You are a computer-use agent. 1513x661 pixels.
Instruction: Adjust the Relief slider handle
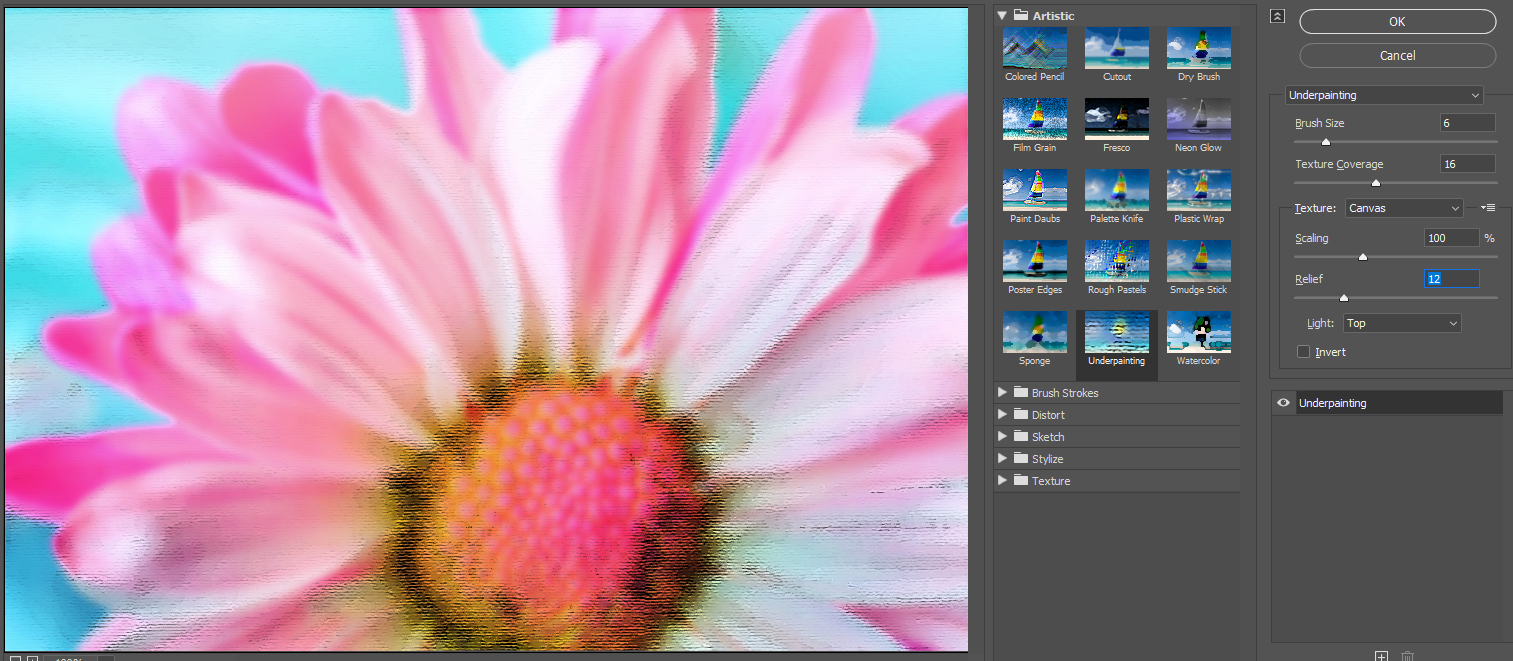coord(1343,297)
